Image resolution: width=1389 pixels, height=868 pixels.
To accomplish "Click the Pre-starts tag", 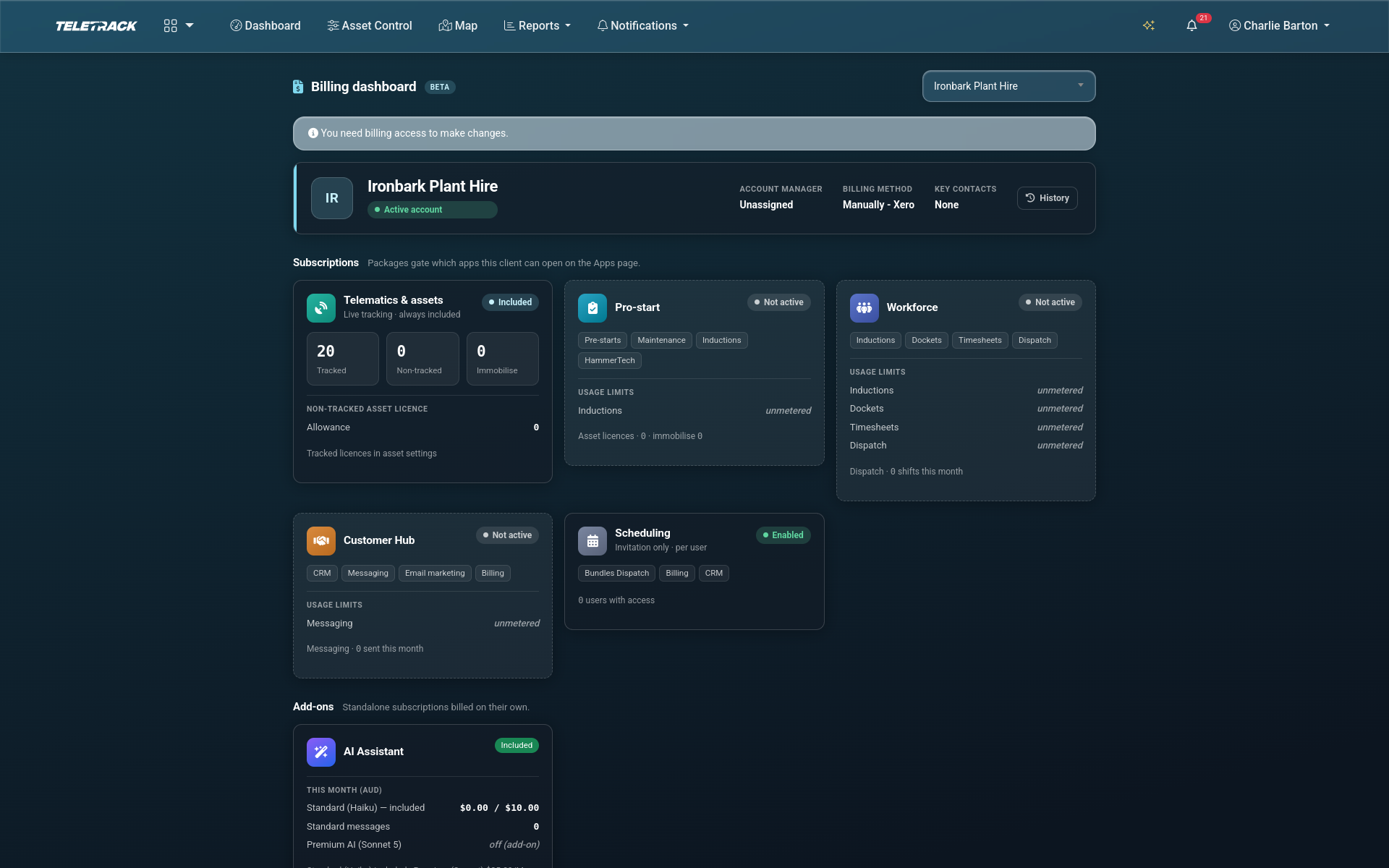I will coord(603,340).
